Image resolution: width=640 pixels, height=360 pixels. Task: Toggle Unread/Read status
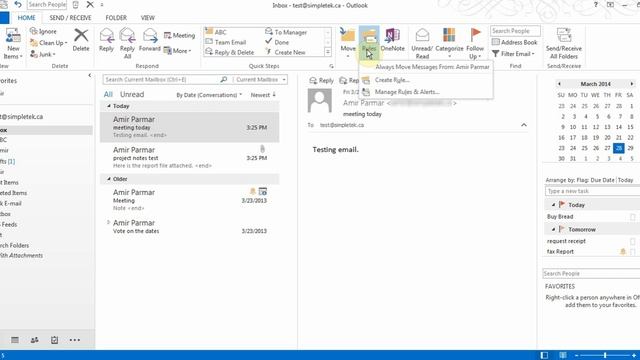(x=422, y=43)
